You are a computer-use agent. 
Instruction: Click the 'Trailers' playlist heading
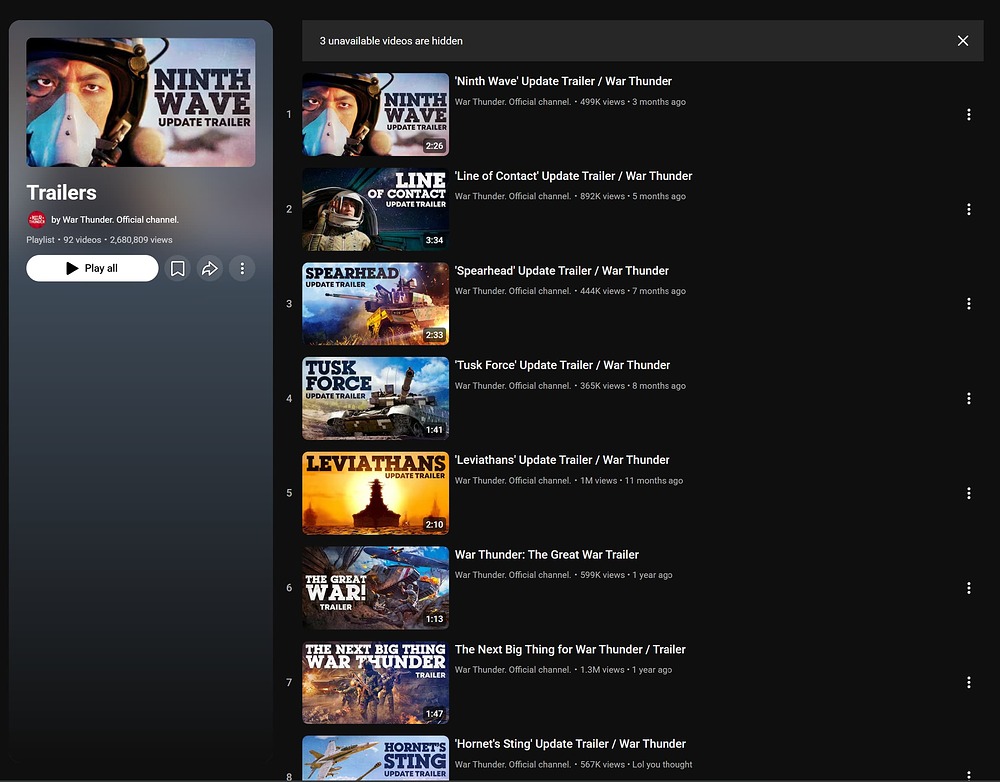[x=61, y=193]
